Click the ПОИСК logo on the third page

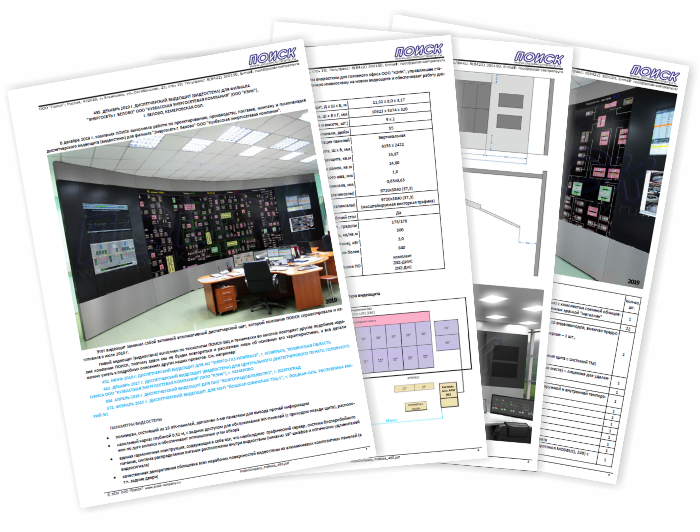tap(539, 58)
